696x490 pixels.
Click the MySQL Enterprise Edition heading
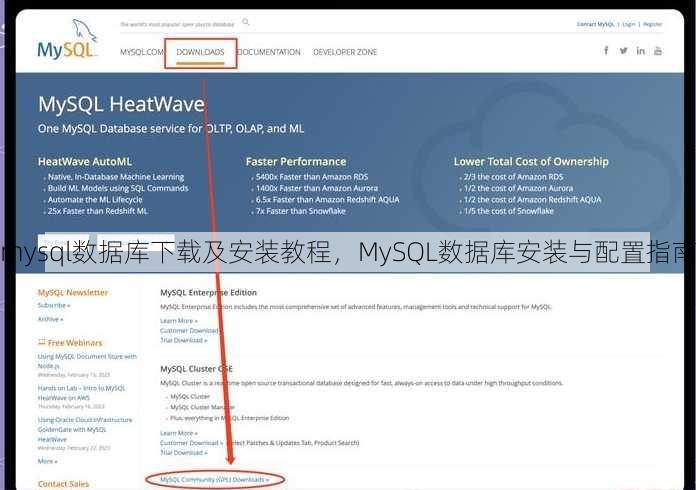208,292
